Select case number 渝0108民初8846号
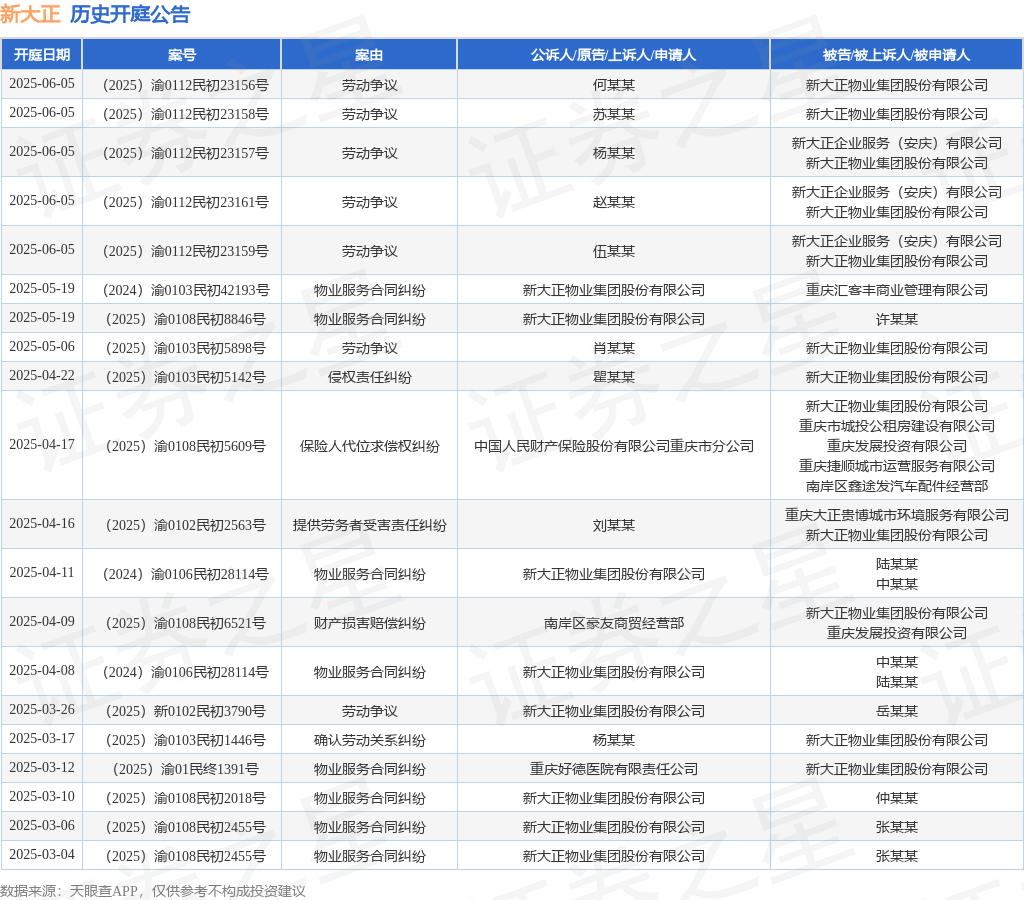 click(x=185, y=319)
